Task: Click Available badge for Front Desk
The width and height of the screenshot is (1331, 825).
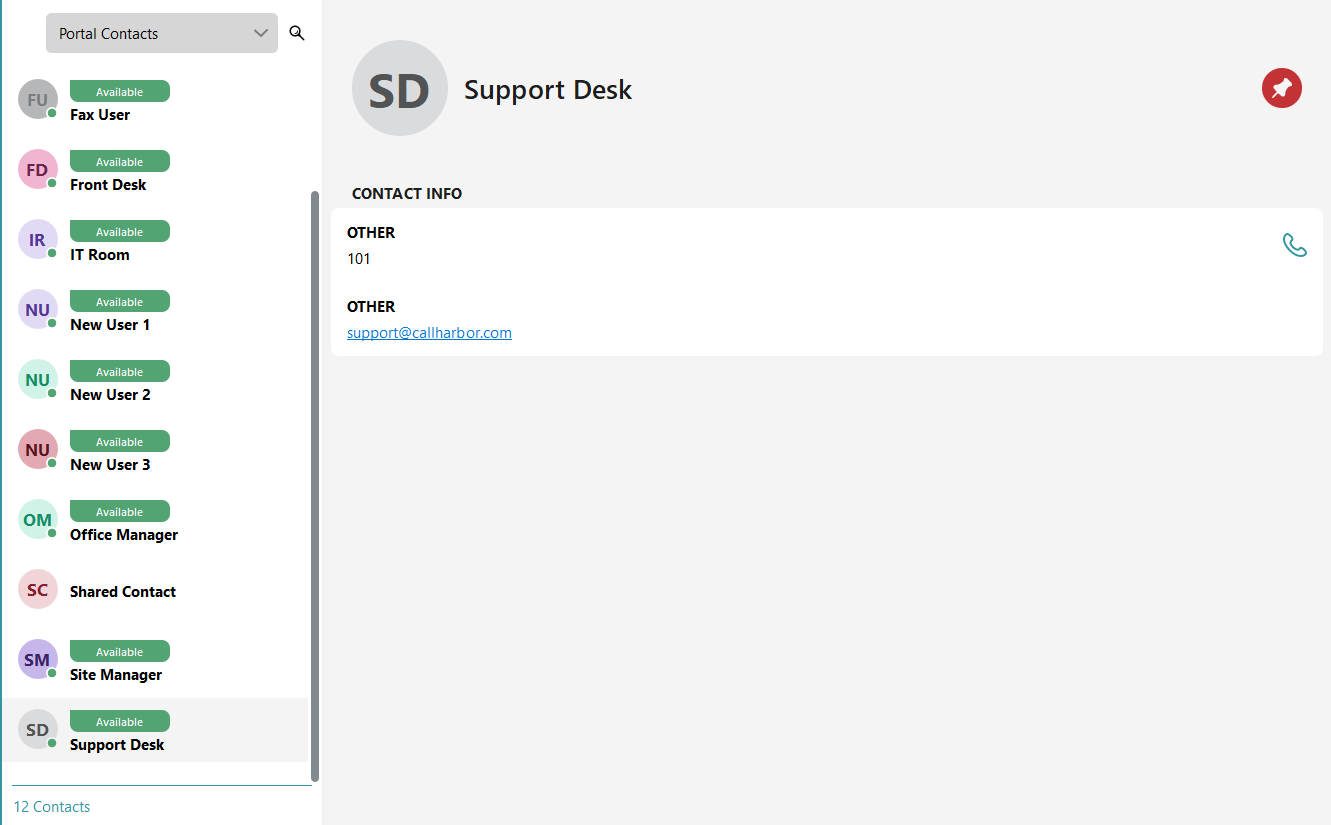Action: [x=120, y=161]
